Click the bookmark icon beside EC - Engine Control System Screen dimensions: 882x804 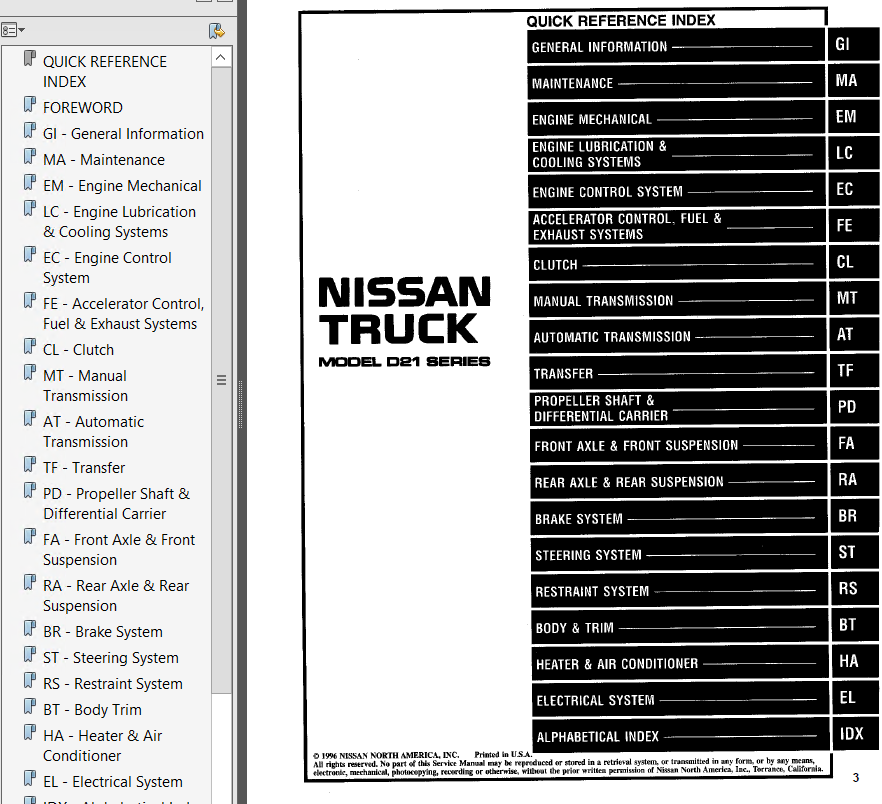pyautogui.click(x=30, y=254)
